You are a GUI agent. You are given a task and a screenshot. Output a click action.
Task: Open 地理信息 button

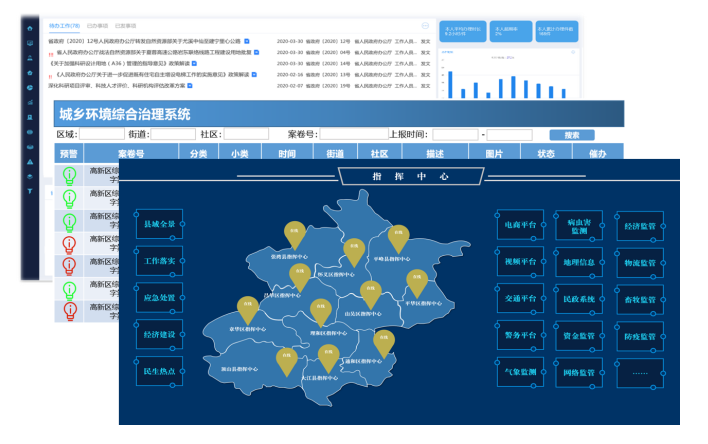click(x=579, y=262)
